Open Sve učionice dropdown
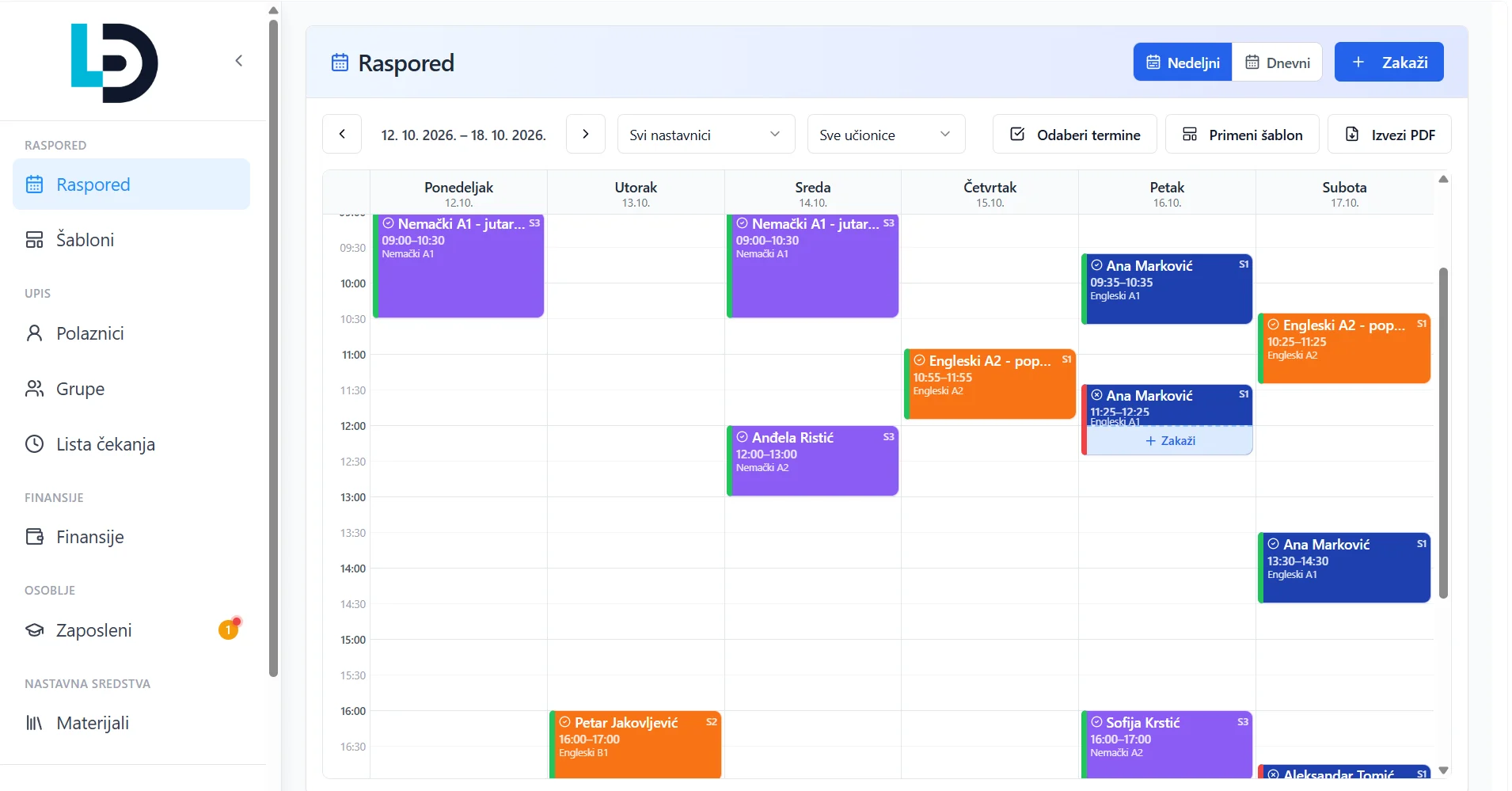This screenshot has width=1512, height=791. pos(886,135)
